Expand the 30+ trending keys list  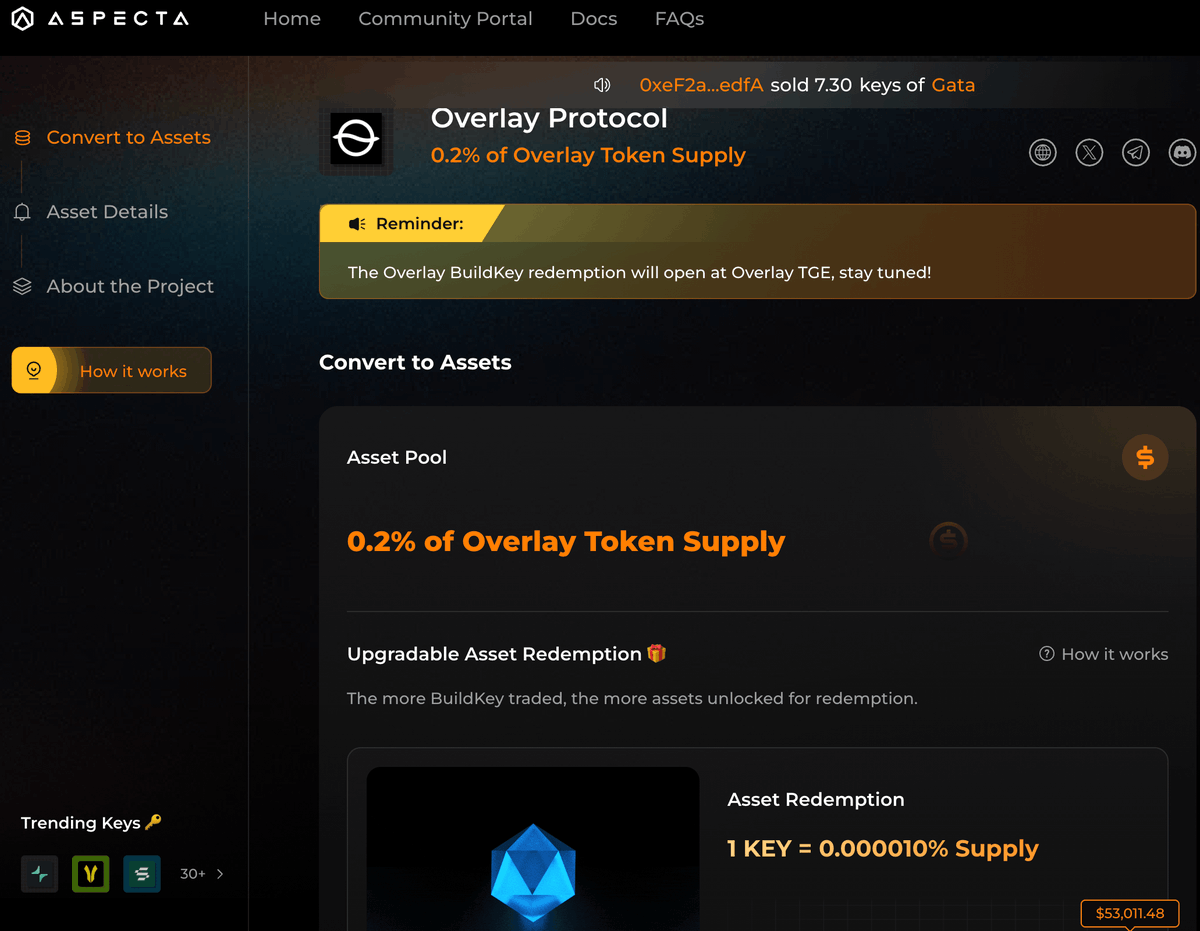(202, 874)
